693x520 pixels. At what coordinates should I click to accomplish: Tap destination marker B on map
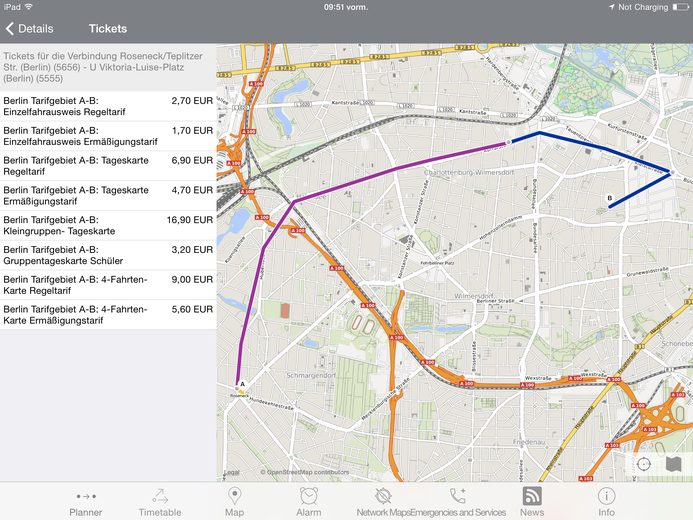(610, 198)
